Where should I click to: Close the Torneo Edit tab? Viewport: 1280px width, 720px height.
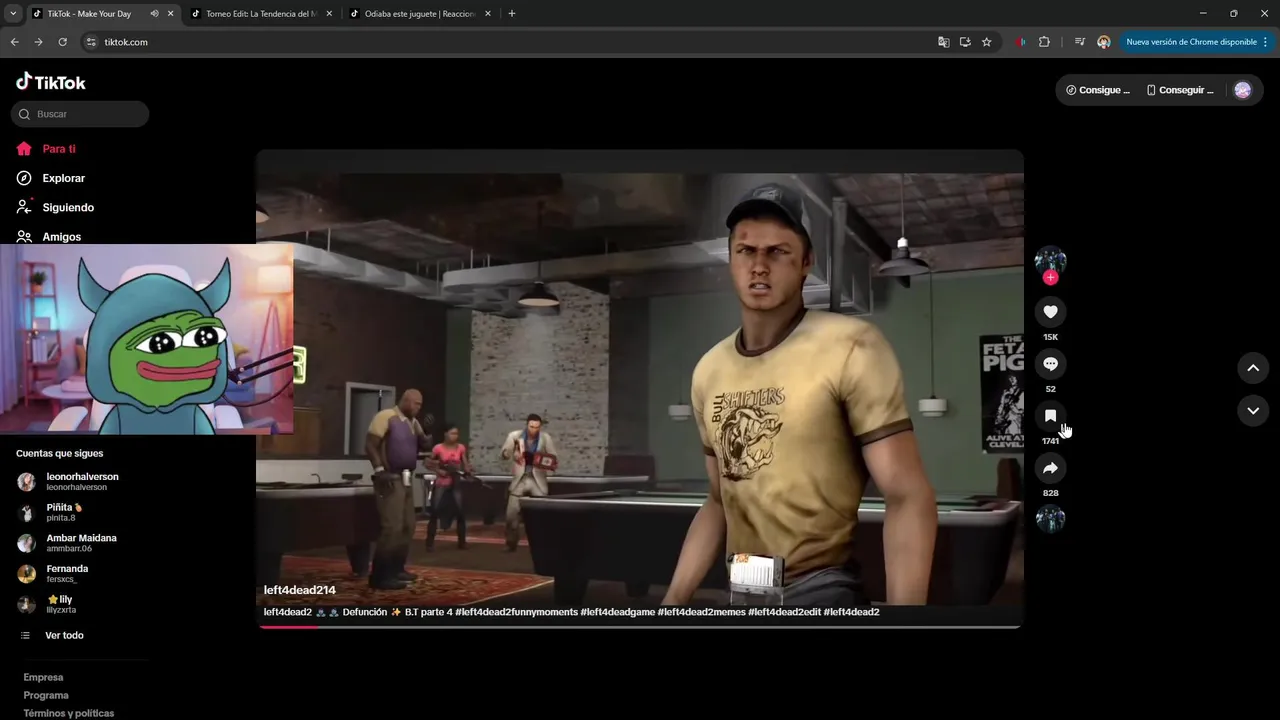[329, 14]
